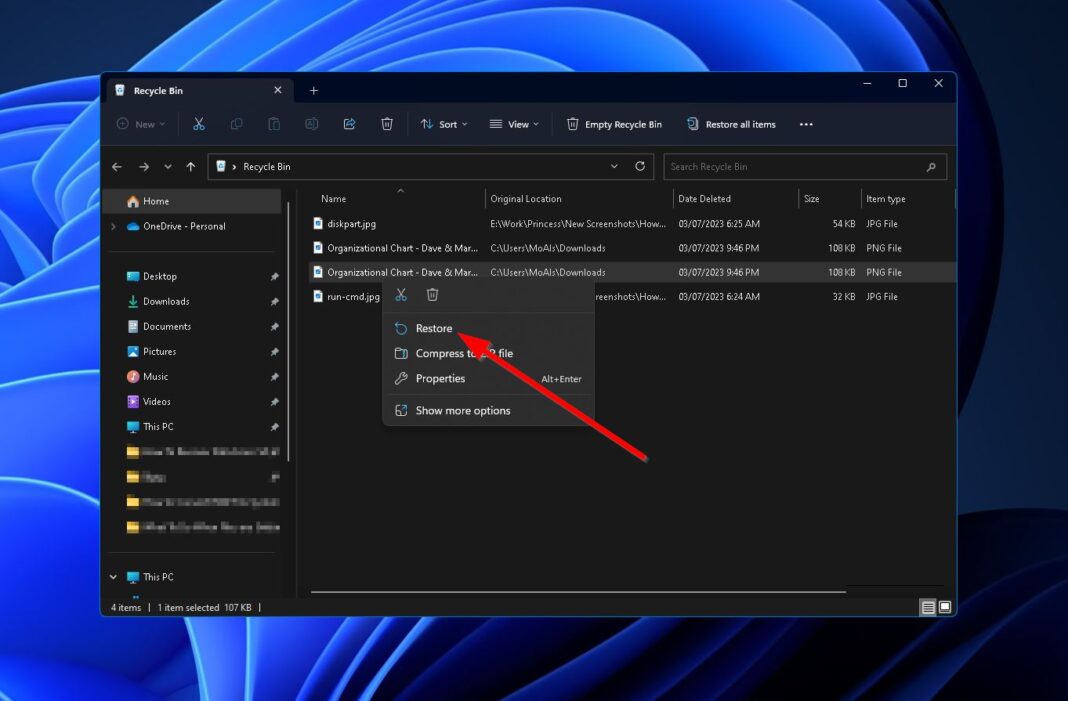Open the address bar history dropdown
1068x701 pixels.
(x=614, y=166)
